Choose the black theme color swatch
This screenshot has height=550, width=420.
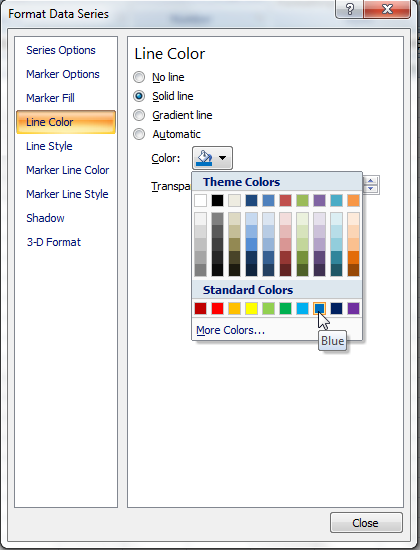[x=218, y=201]
